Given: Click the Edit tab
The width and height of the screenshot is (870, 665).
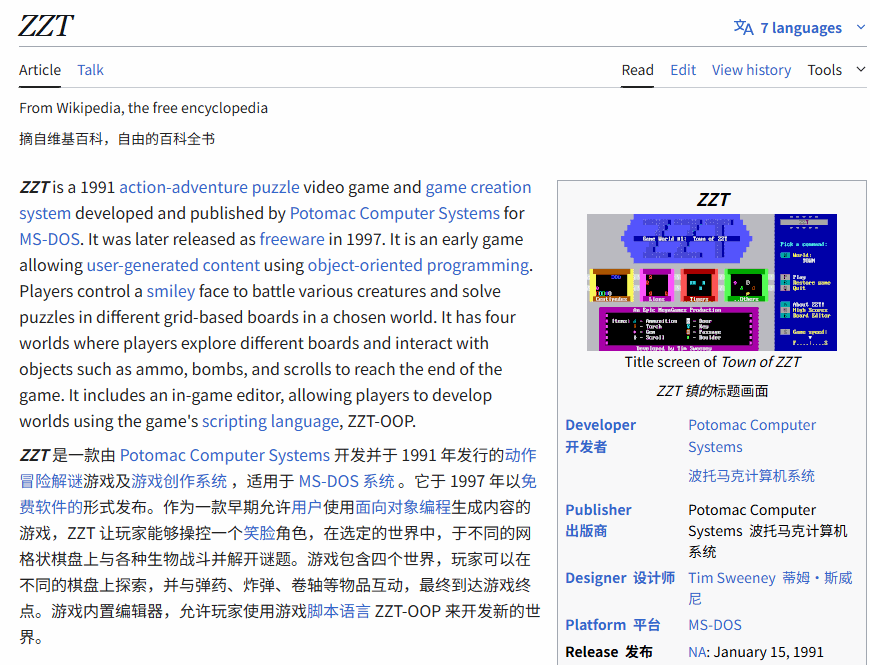Looking at the screenshot, I should coord(683,70).
